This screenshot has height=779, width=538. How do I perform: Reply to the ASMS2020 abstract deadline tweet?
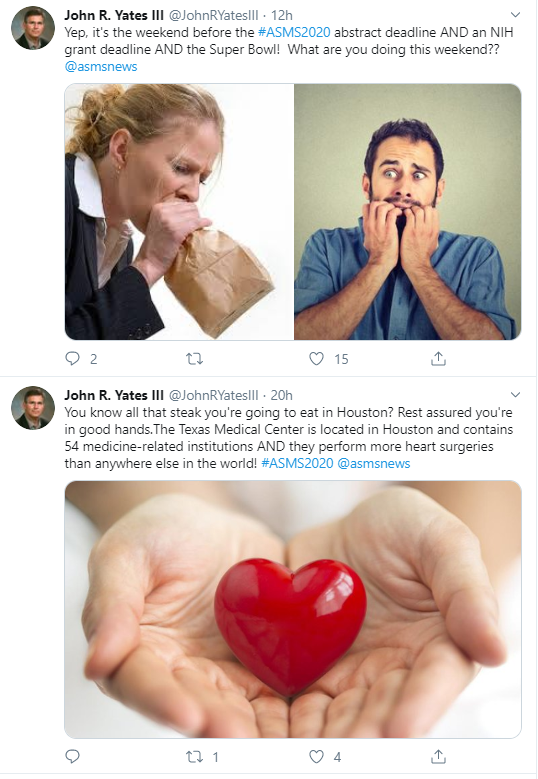[73, 358]
